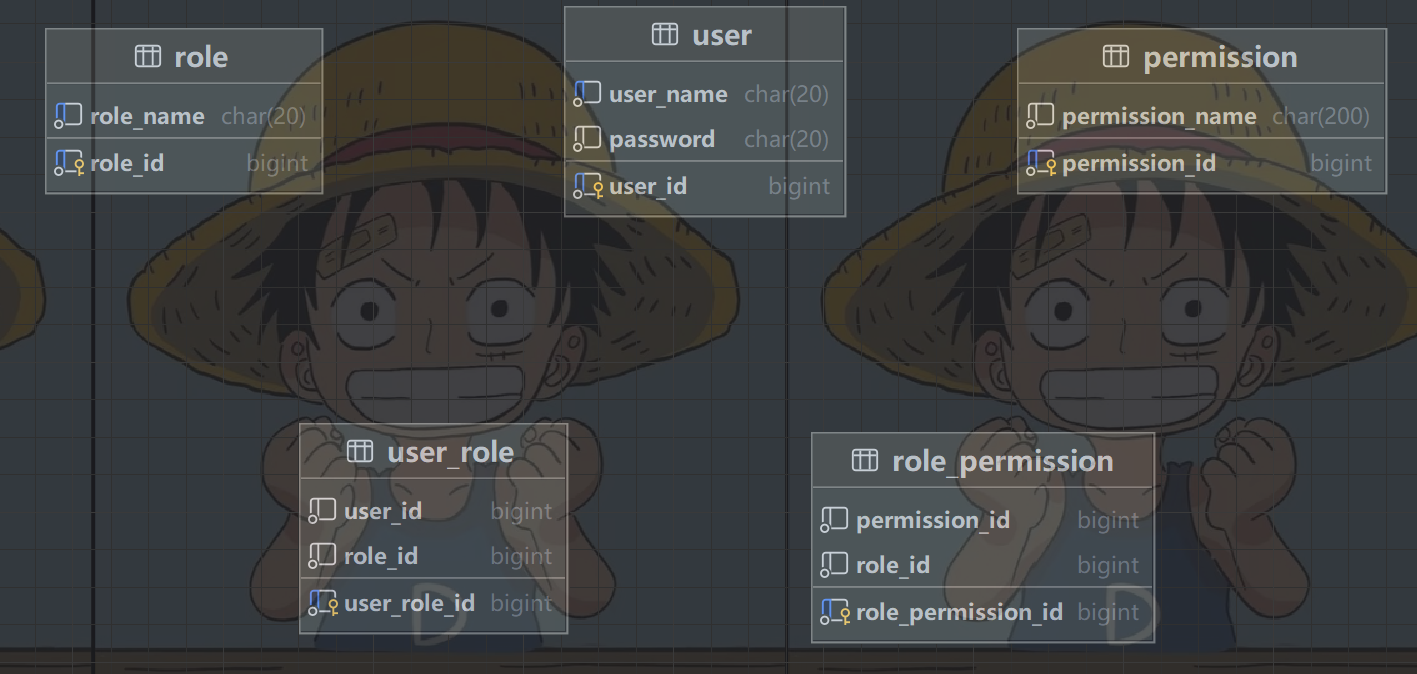Image resolution: width=1417 pixels, height=674 pixels.
Task: Click the primary key icon of role.role_id
Action: click(x=69, y=163)
